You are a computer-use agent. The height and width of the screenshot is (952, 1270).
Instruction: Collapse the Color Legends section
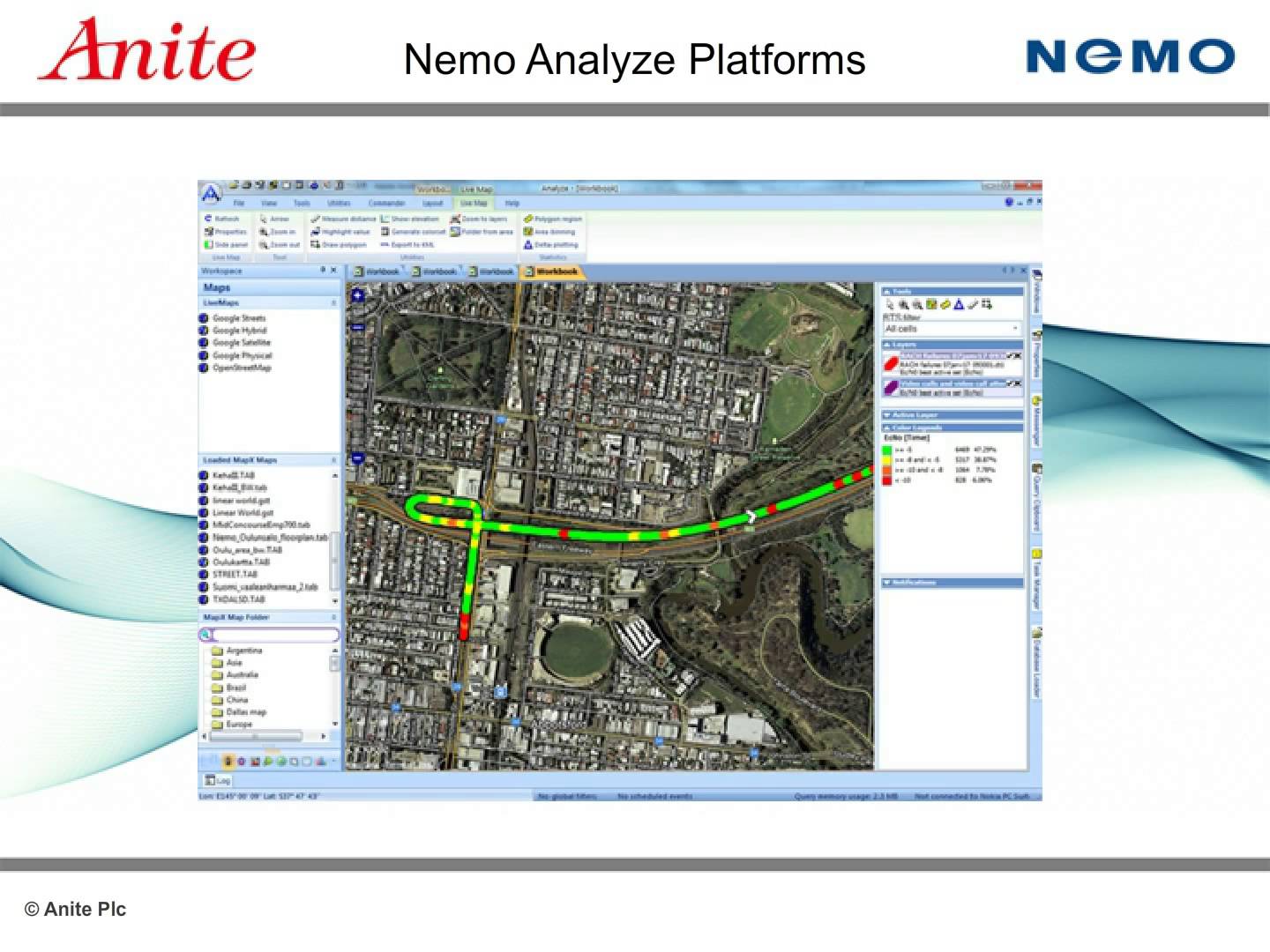pyautogui.click(x=887, y=428)
